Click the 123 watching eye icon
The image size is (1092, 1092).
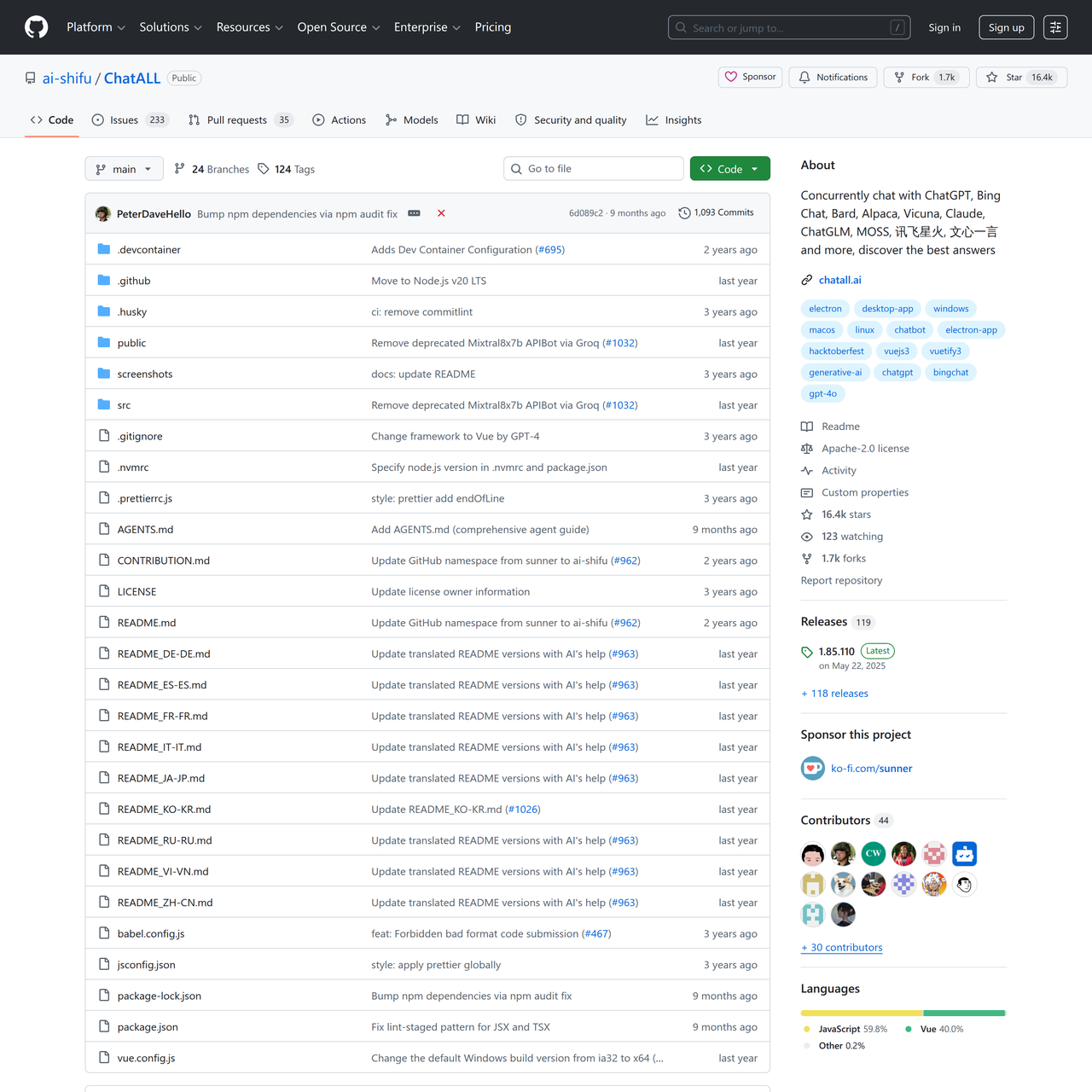coord(807,537)
